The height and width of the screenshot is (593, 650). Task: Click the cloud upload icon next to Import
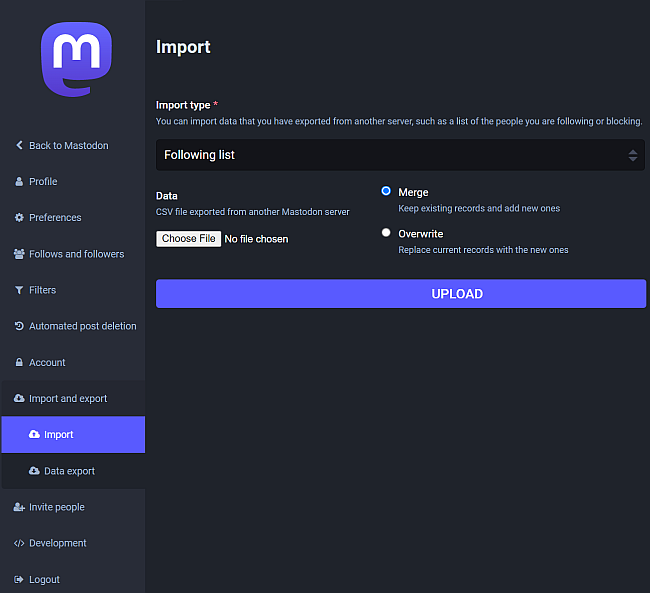point(34,434)
